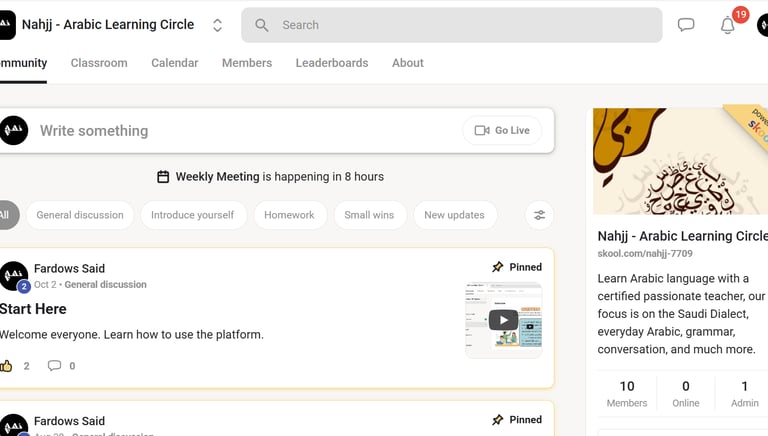Image resolution: width=768 pixels, height=436 pixels.
Task: Click the Oct 2 post date
Action: [x=45, y=285]
